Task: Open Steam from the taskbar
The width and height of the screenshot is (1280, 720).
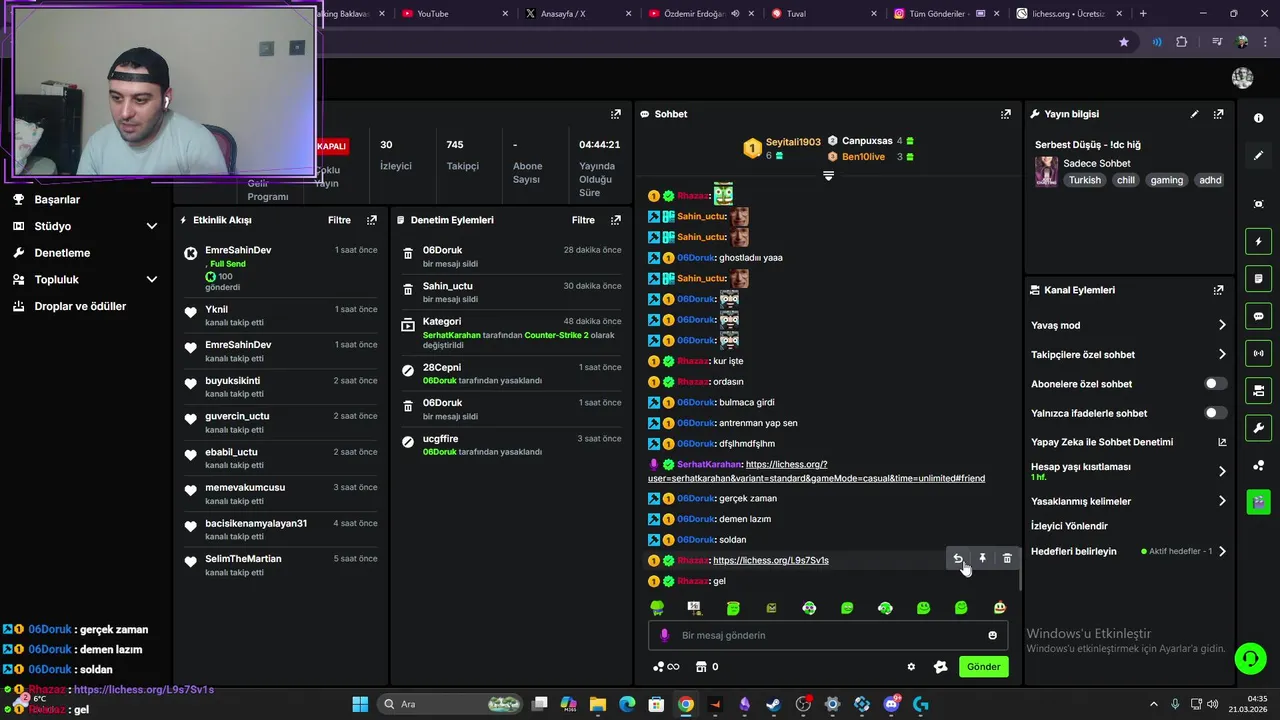Action: click(774, 704)
